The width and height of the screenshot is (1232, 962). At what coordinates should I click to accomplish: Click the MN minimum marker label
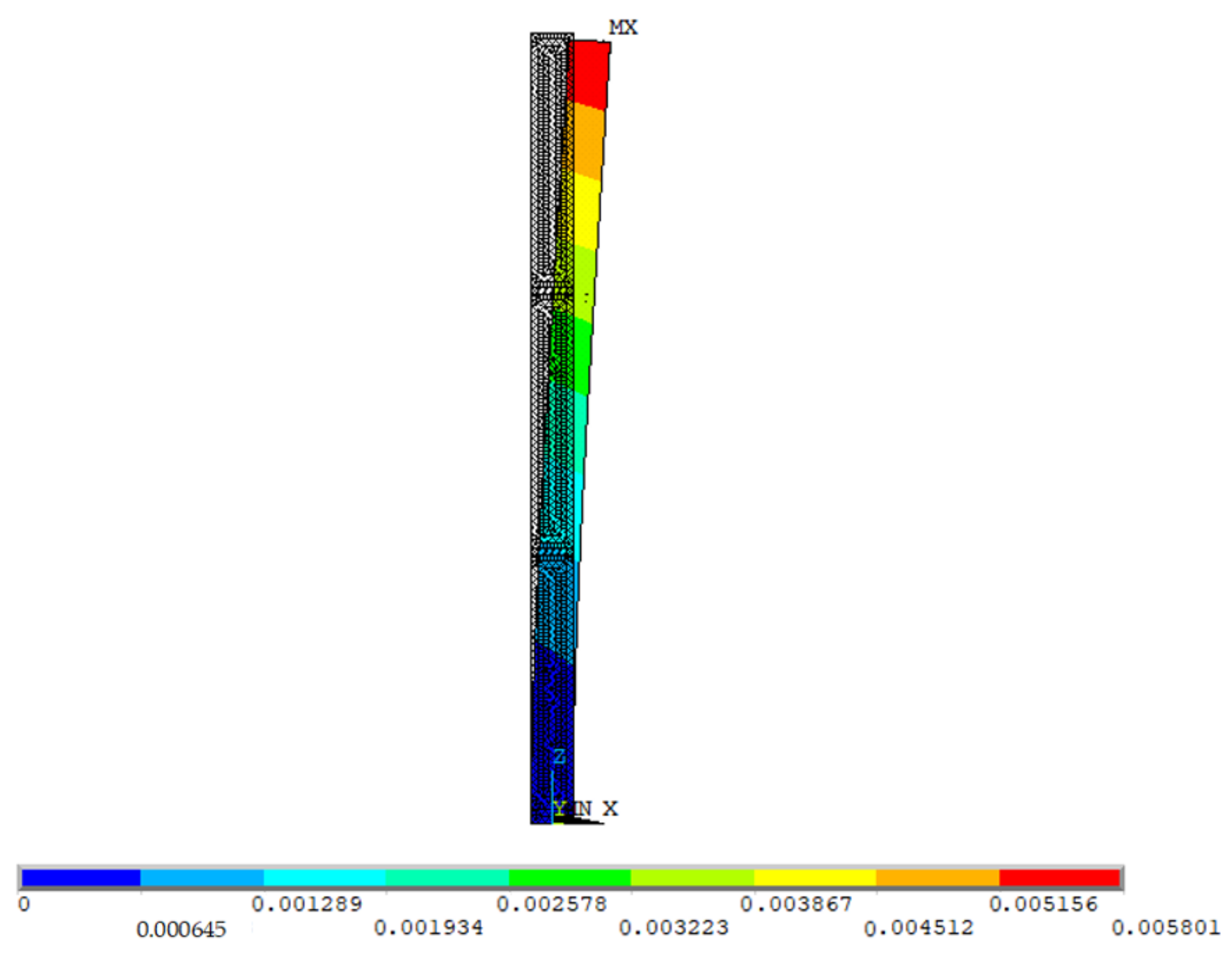click(582, 808)
